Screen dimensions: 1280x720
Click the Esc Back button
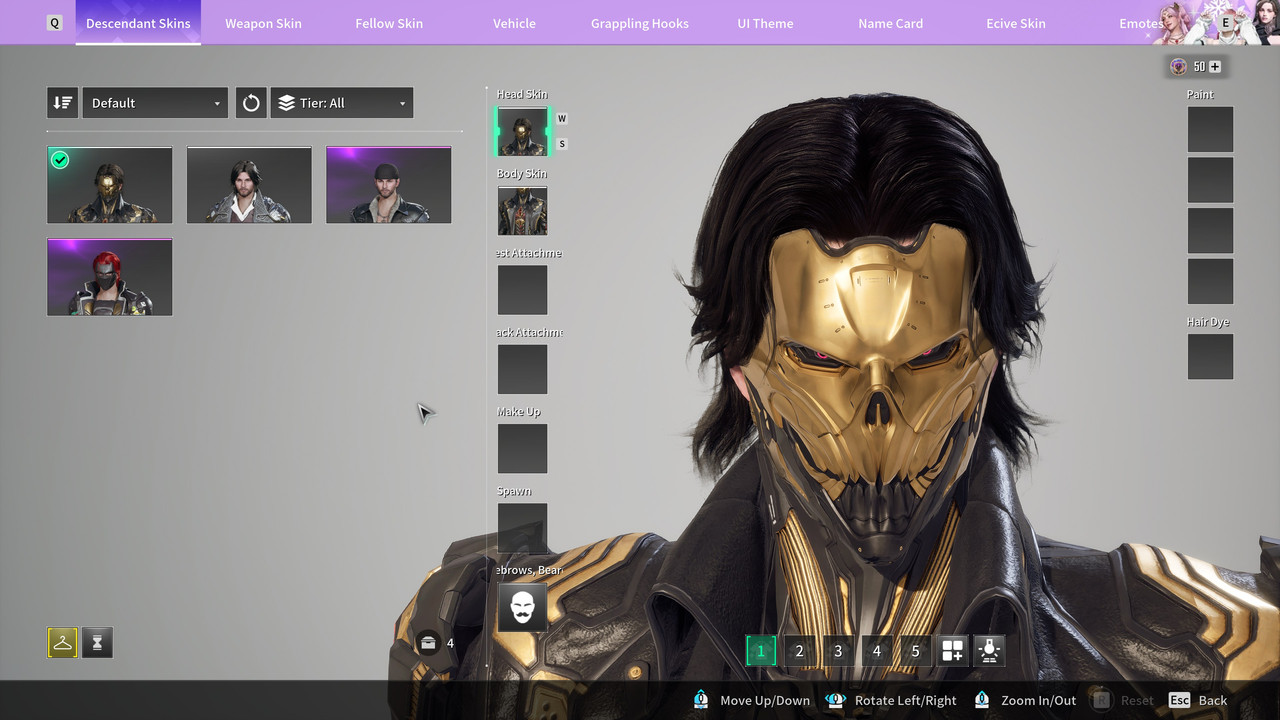coord(1198,700)
